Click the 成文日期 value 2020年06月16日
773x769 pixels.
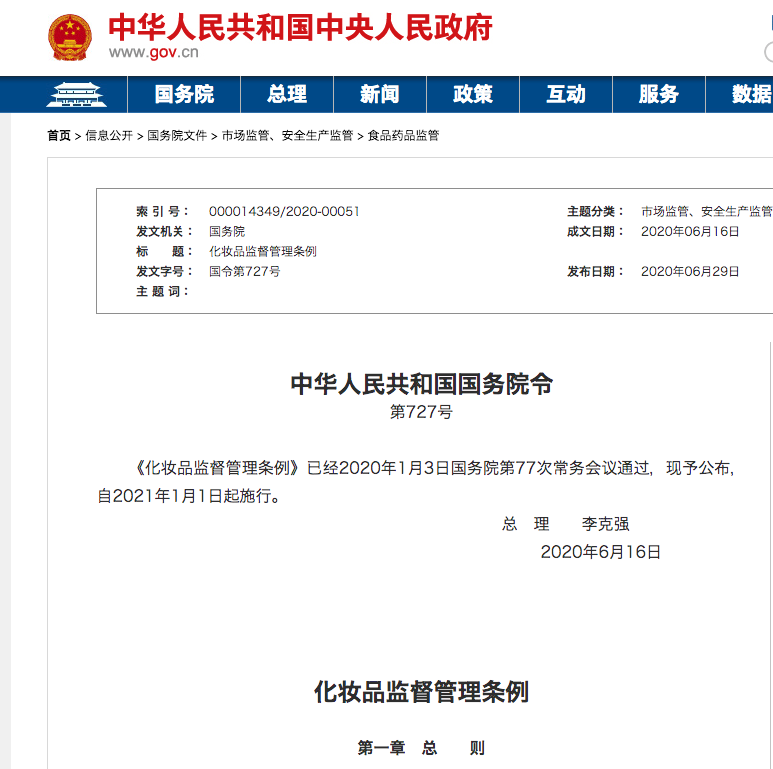690,231
